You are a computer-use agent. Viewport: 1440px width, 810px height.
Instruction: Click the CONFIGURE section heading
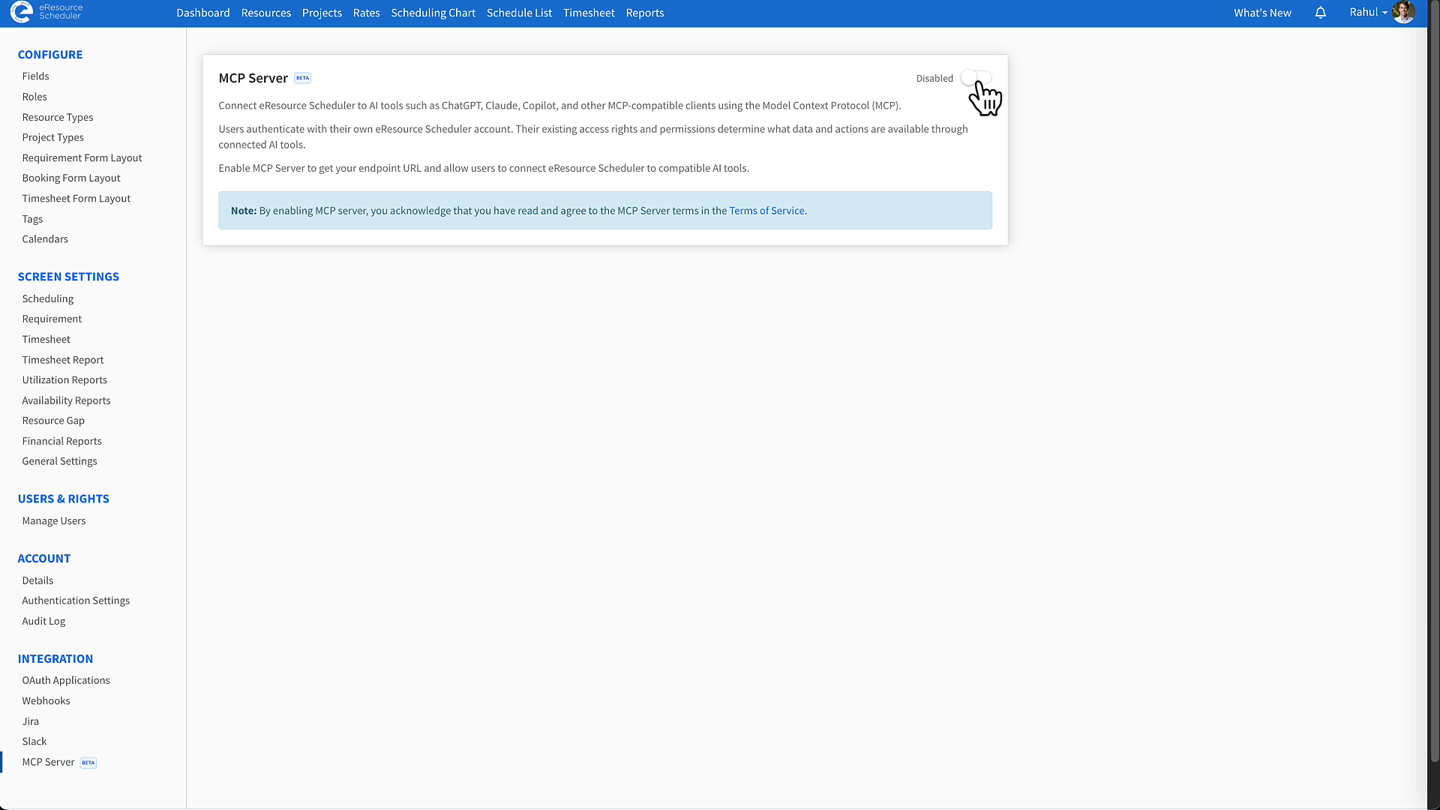(x=50, y=55)
